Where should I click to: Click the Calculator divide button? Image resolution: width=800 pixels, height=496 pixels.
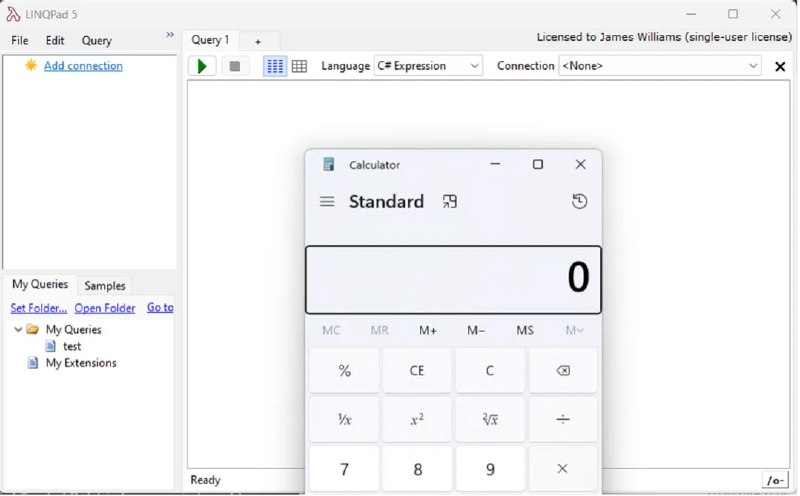point(563,419)
